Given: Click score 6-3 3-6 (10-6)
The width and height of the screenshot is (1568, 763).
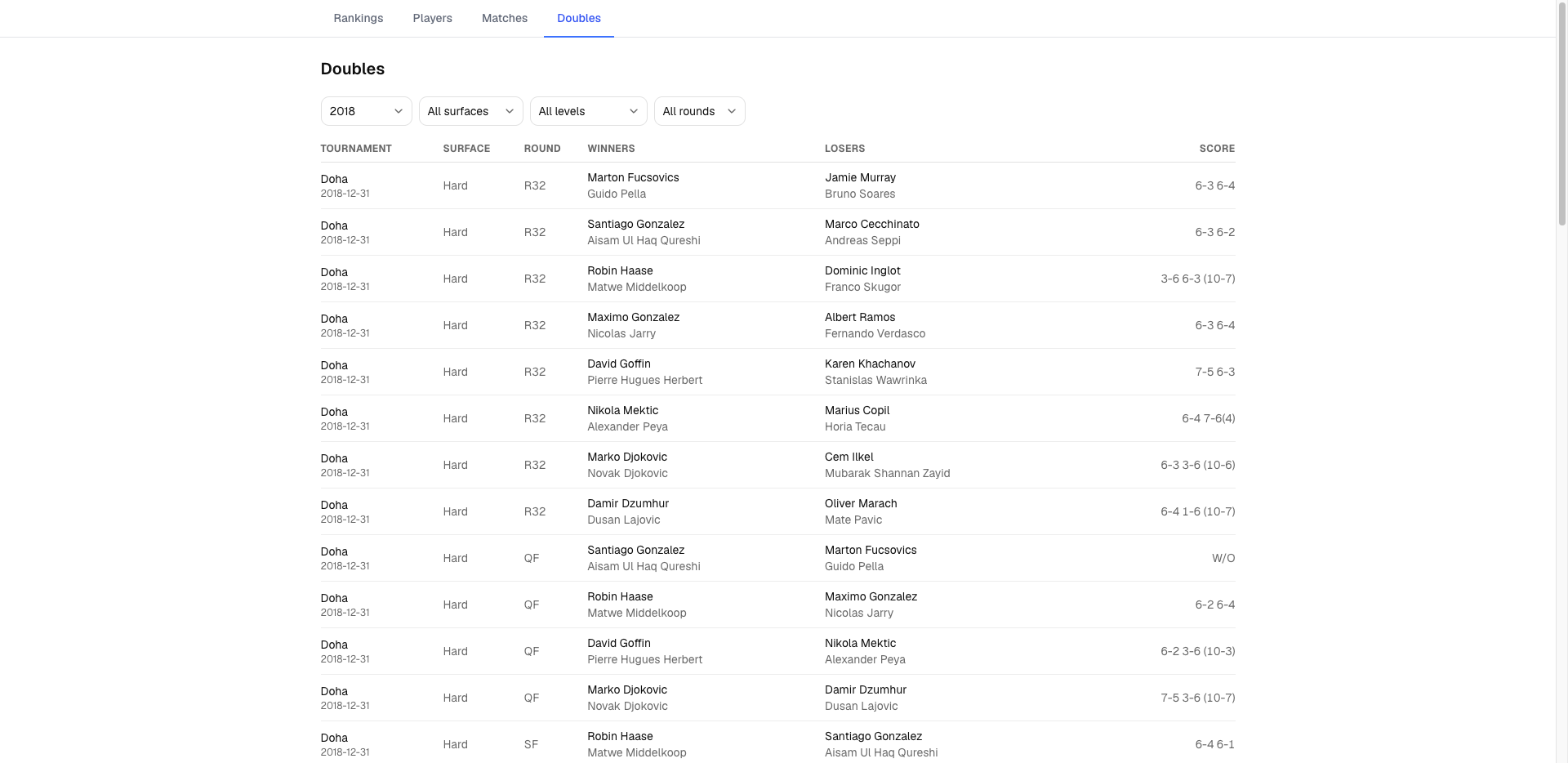Looking at the screenshot, I should coord(1198,465).
